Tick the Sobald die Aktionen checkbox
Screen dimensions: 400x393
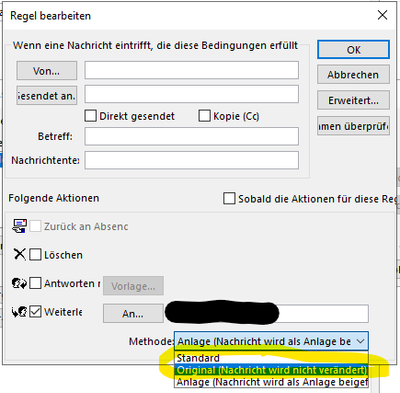coord(229,198)
